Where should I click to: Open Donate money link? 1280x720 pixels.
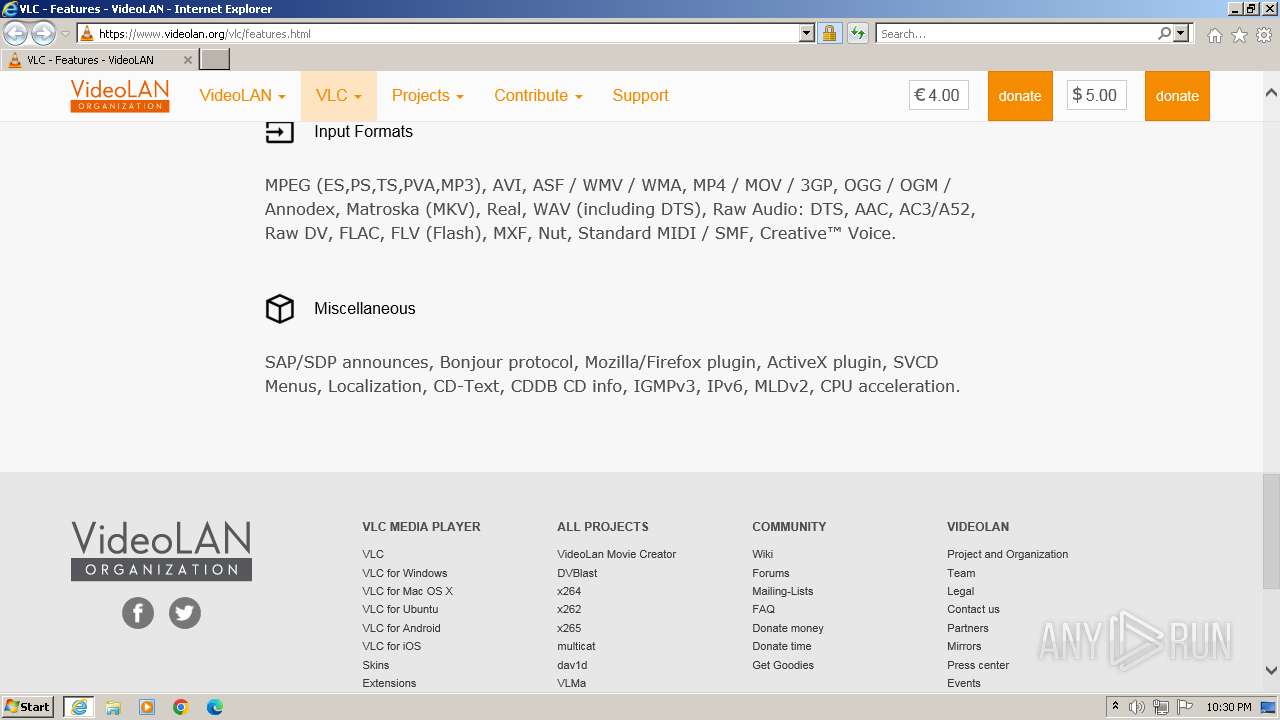pos(788,628)
